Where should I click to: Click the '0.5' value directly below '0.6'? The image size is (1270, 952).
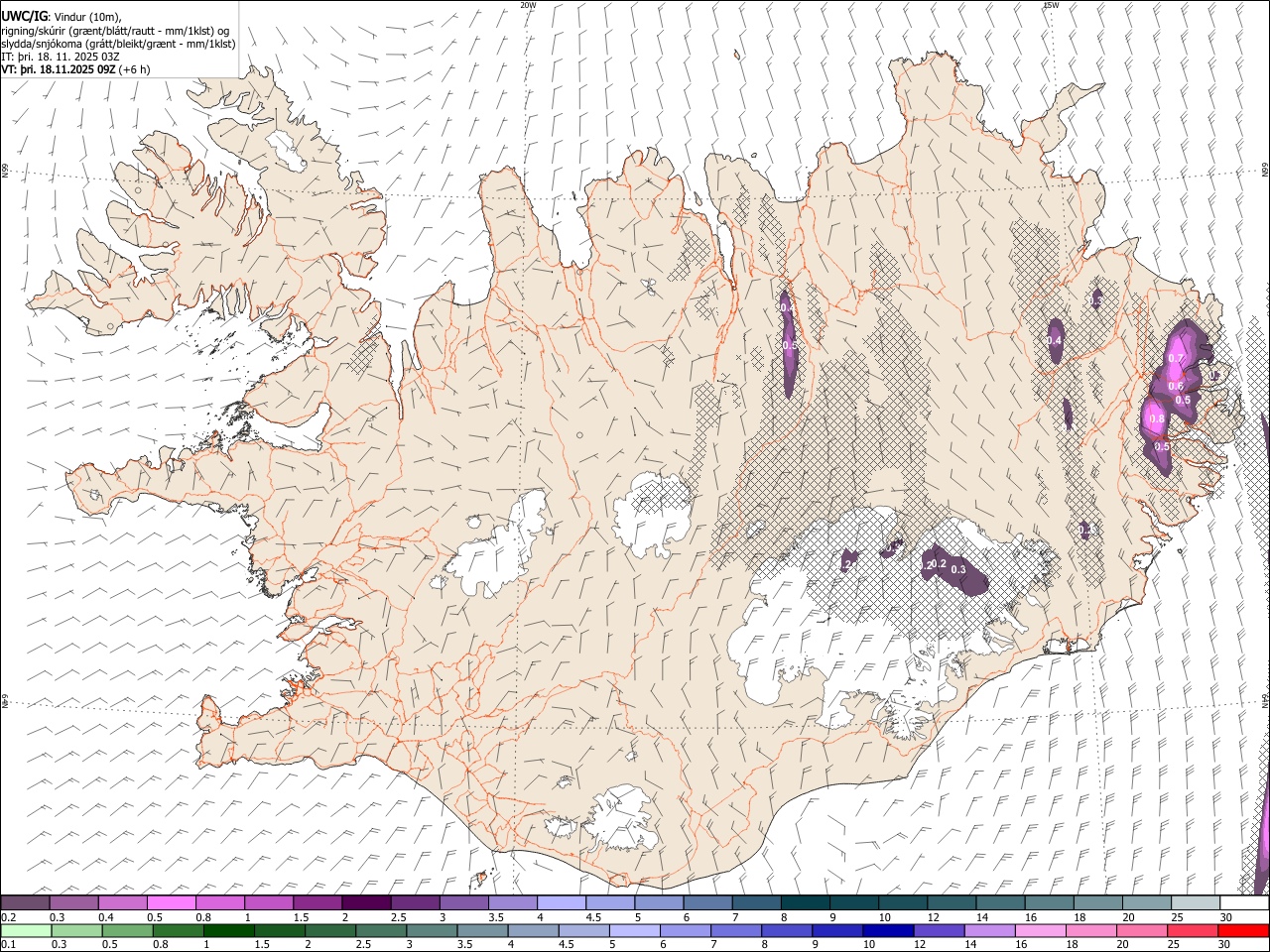coord(1183,400)
